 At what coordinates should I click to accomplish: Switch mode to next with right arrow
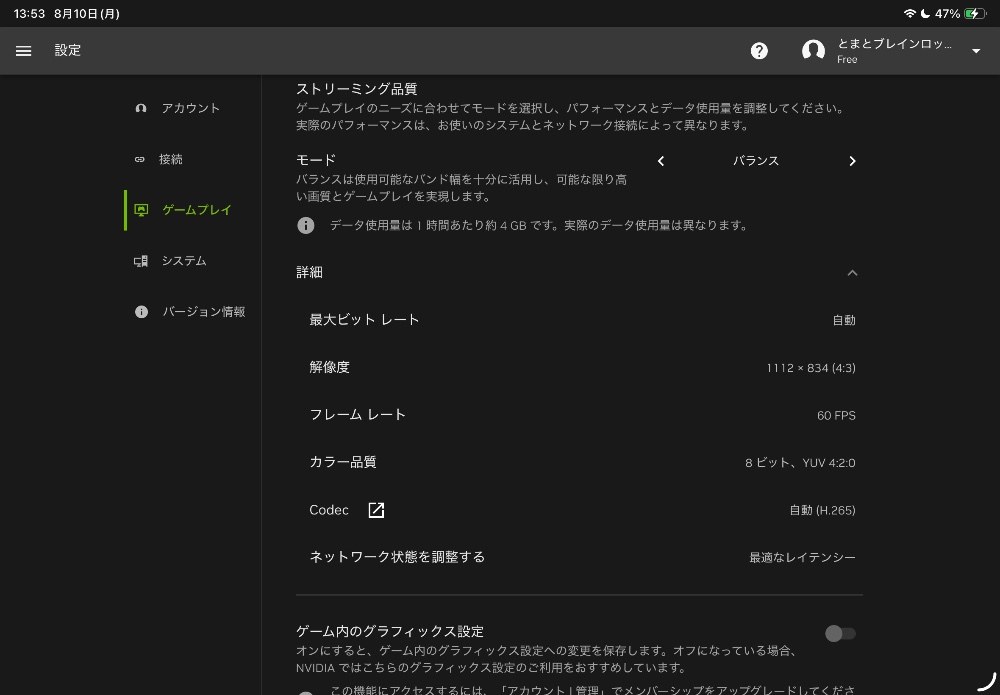pyautogui.click(x=852, y=161)
